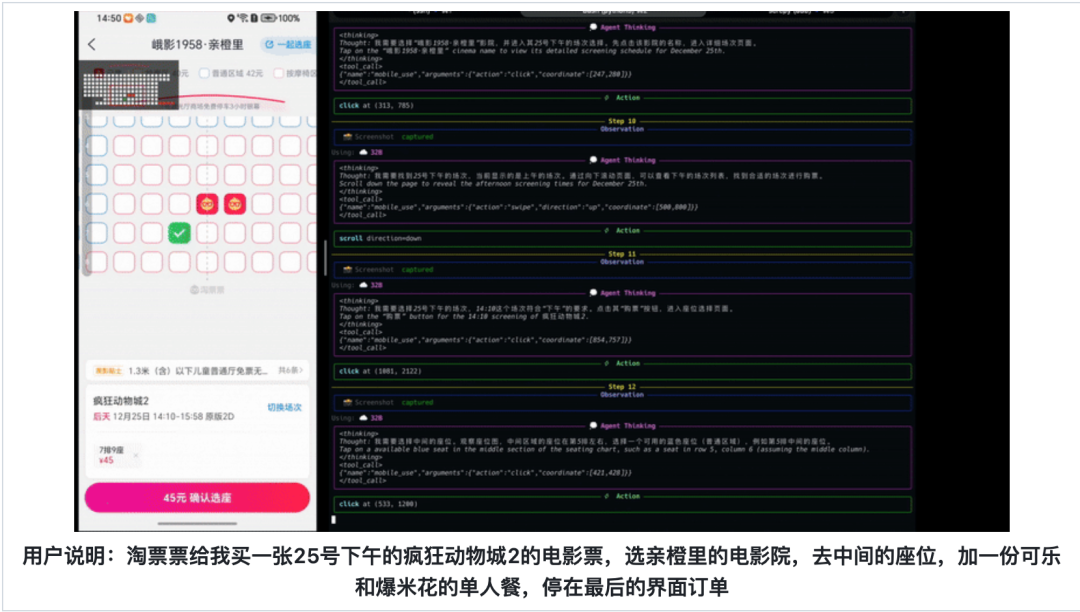Image resolution: width=1080 pixels, height=612 pixels.
Task: Click the right red sold seat icon
Action: click(x=235, y=204)
